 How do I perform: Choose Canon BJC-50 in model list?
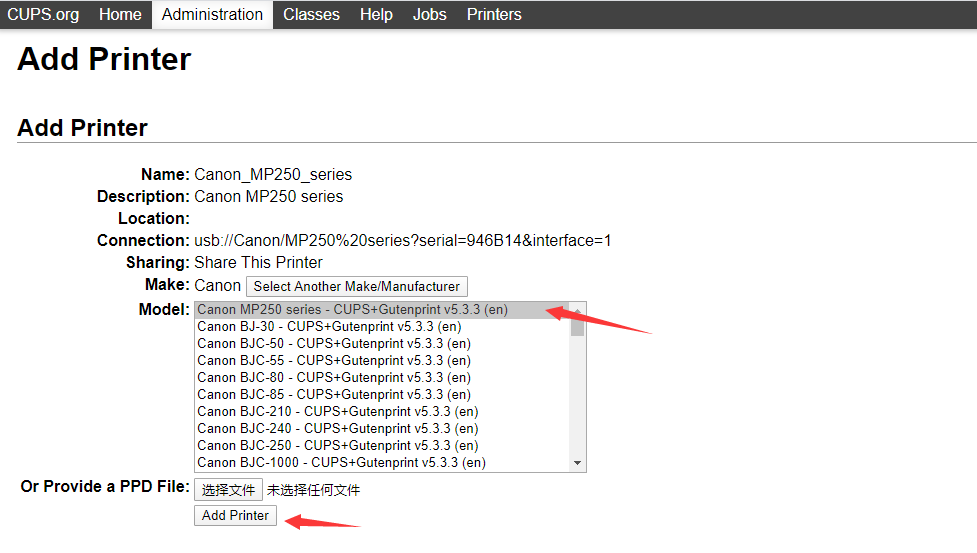382,344
